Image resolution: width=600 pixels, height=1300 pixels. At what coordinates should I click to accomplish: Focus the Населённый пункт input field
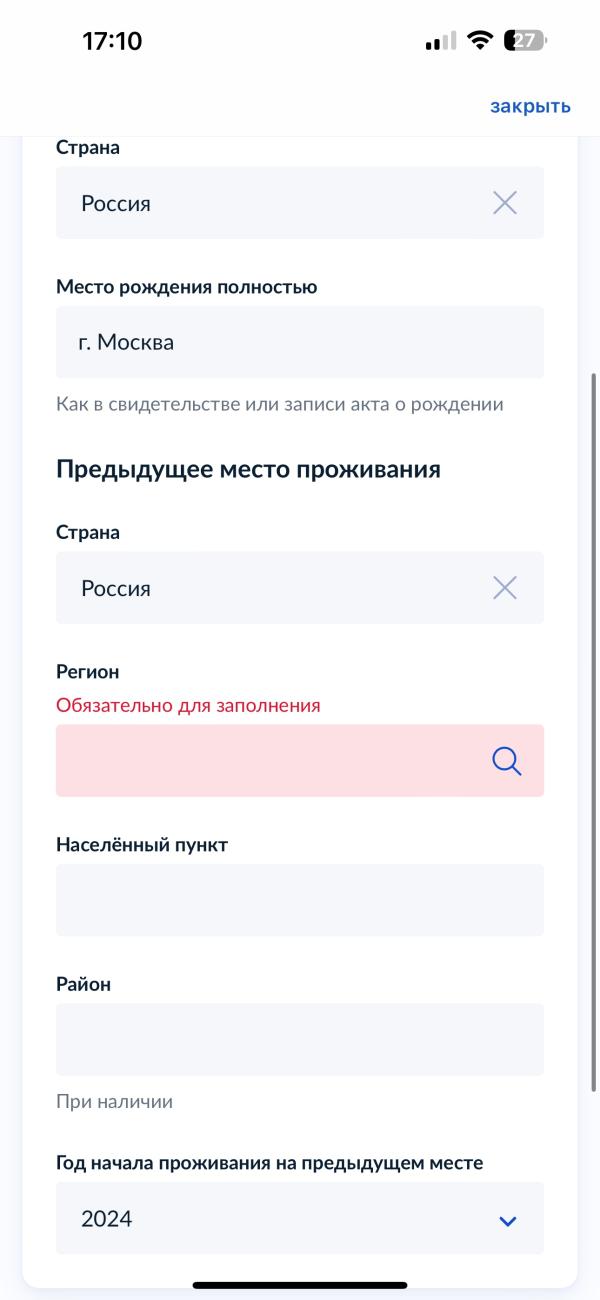tap(300, 900)
